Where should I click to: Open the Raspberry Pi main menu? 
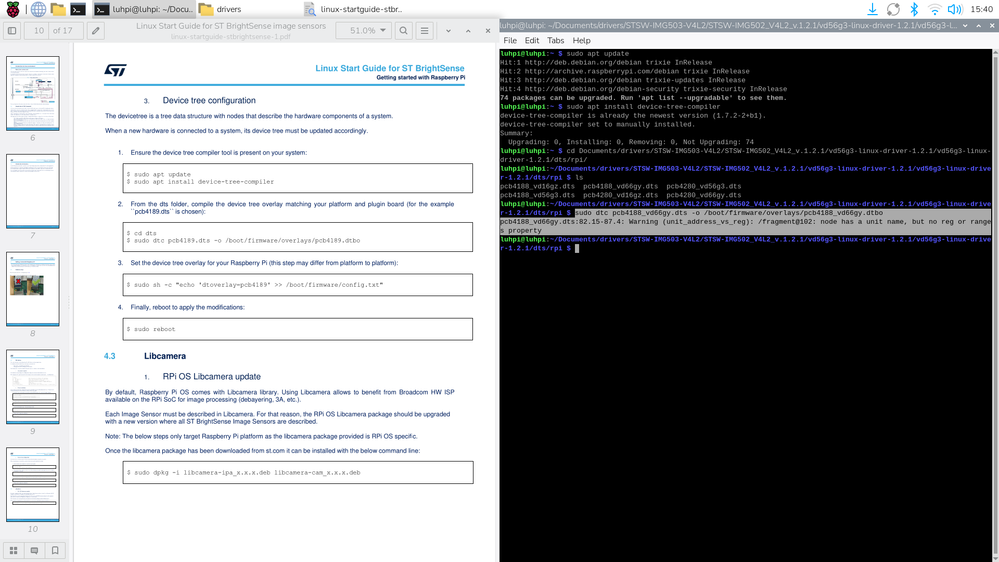(x=13, y=9)
